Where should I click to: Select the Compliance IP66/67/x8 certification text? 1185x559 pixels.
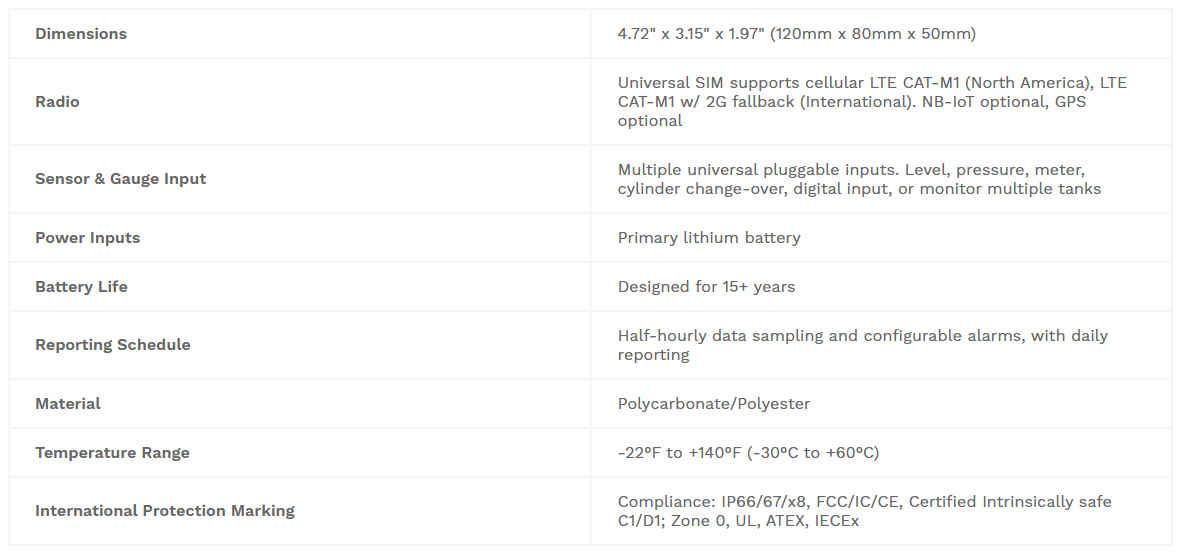tap(865, 511)
